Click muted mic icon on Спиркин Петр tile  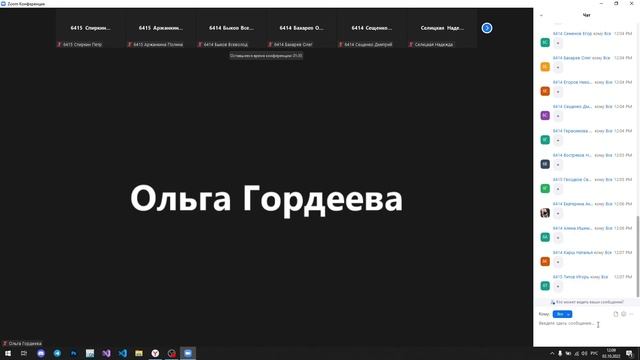59,44
